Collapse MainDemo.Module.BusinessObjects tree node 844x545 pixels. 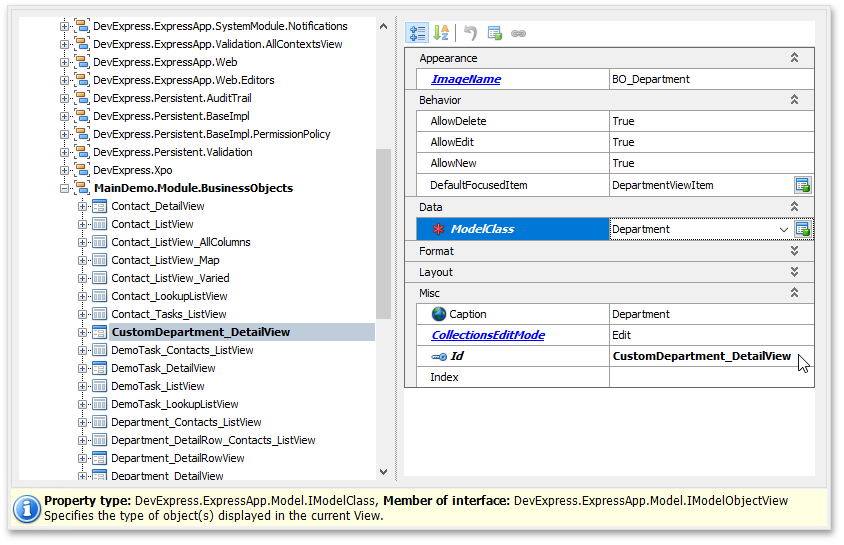tap(66, 188)
